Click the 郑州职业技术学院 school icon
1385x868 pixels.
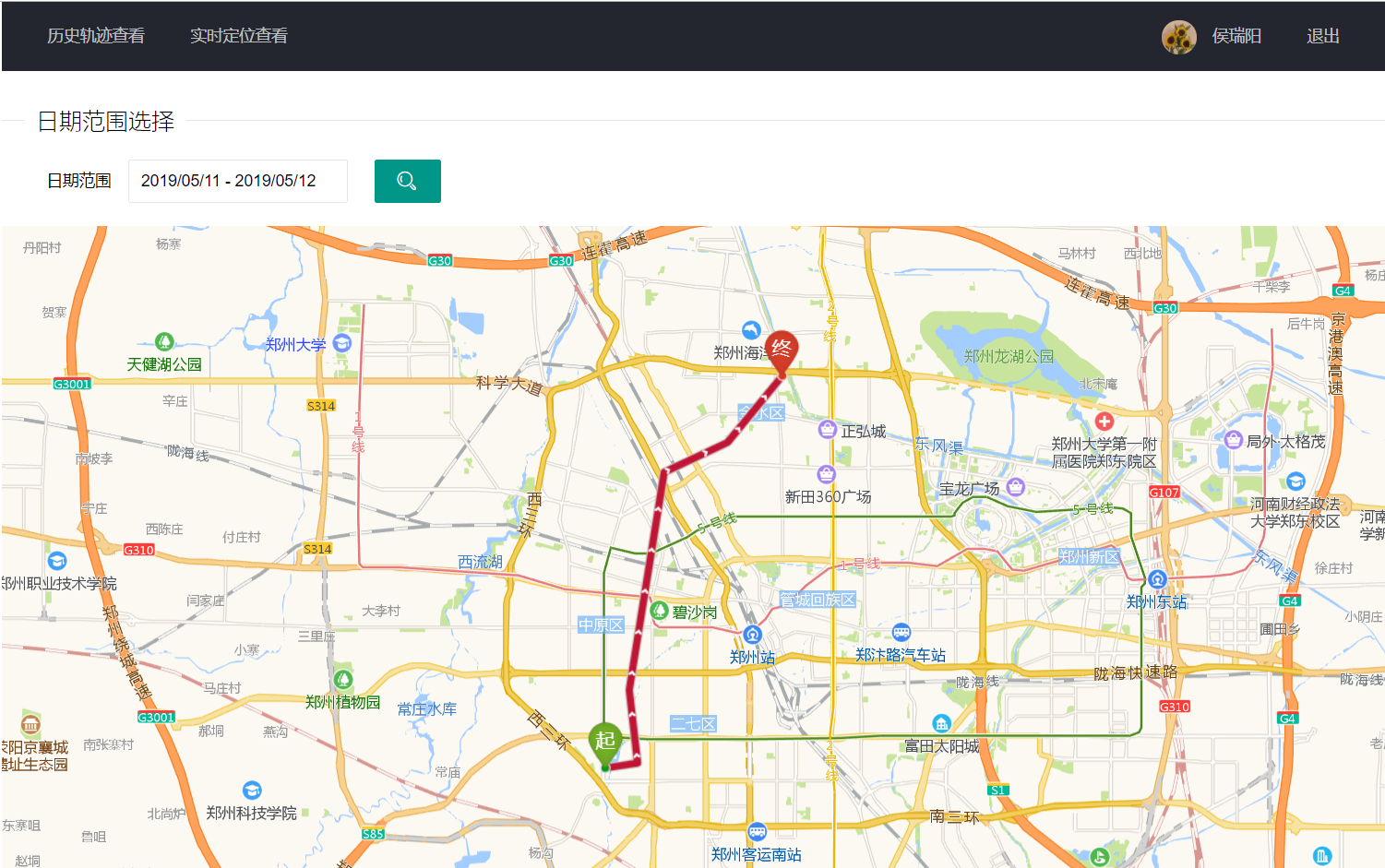tap(57, 561)
